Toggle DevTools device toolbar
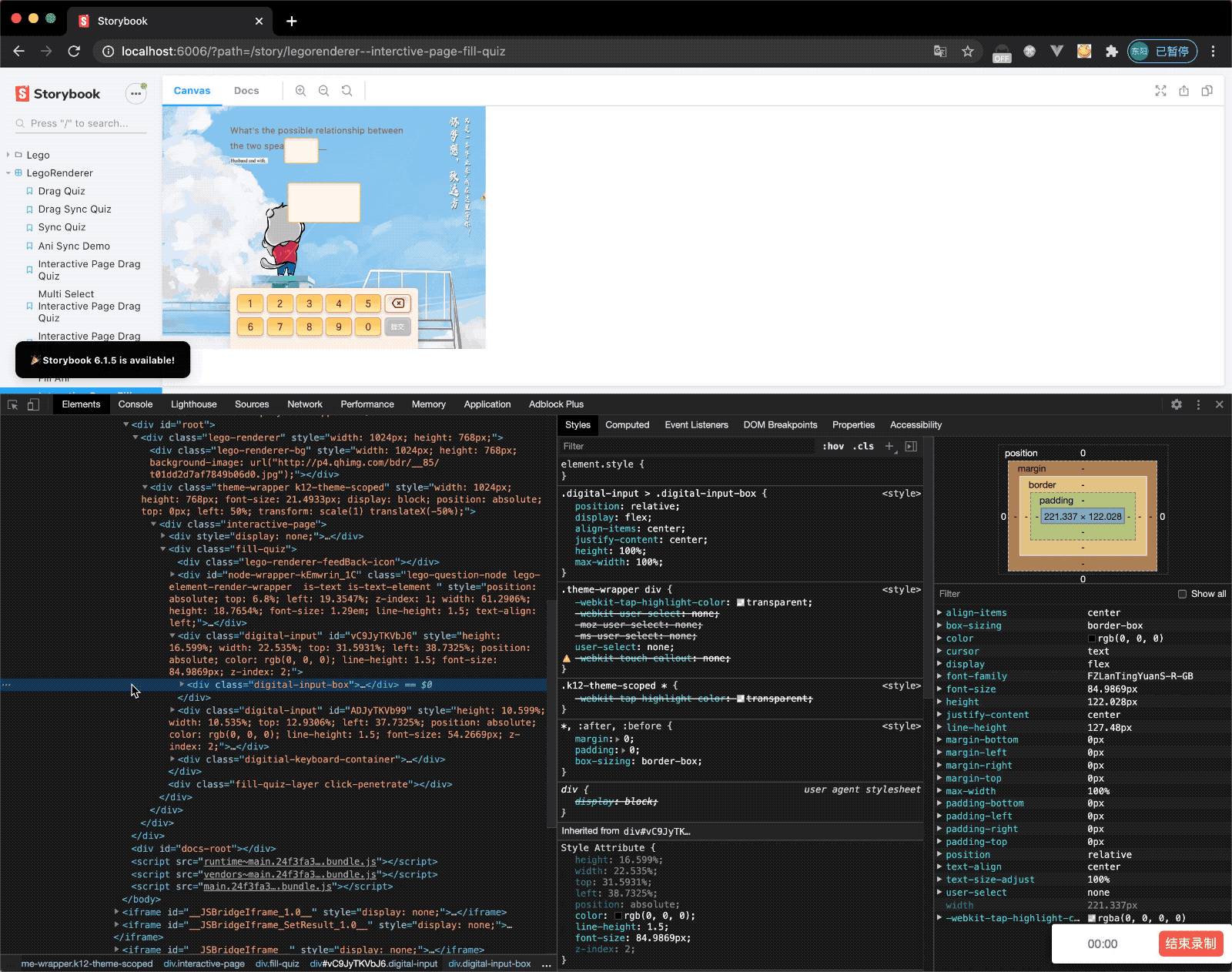Viewport: 1232px width, 972px height. (33, 404)
